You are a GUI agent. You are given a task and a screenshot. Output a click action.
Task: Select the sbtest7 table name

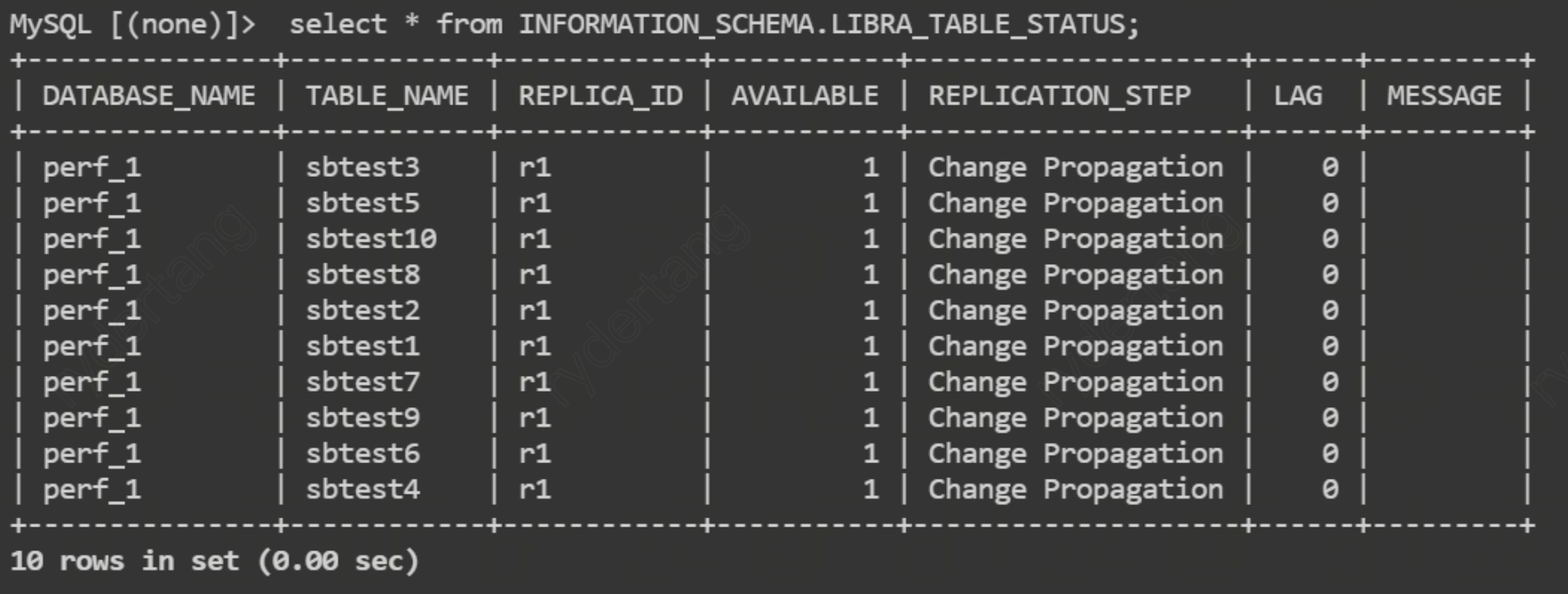363,383
